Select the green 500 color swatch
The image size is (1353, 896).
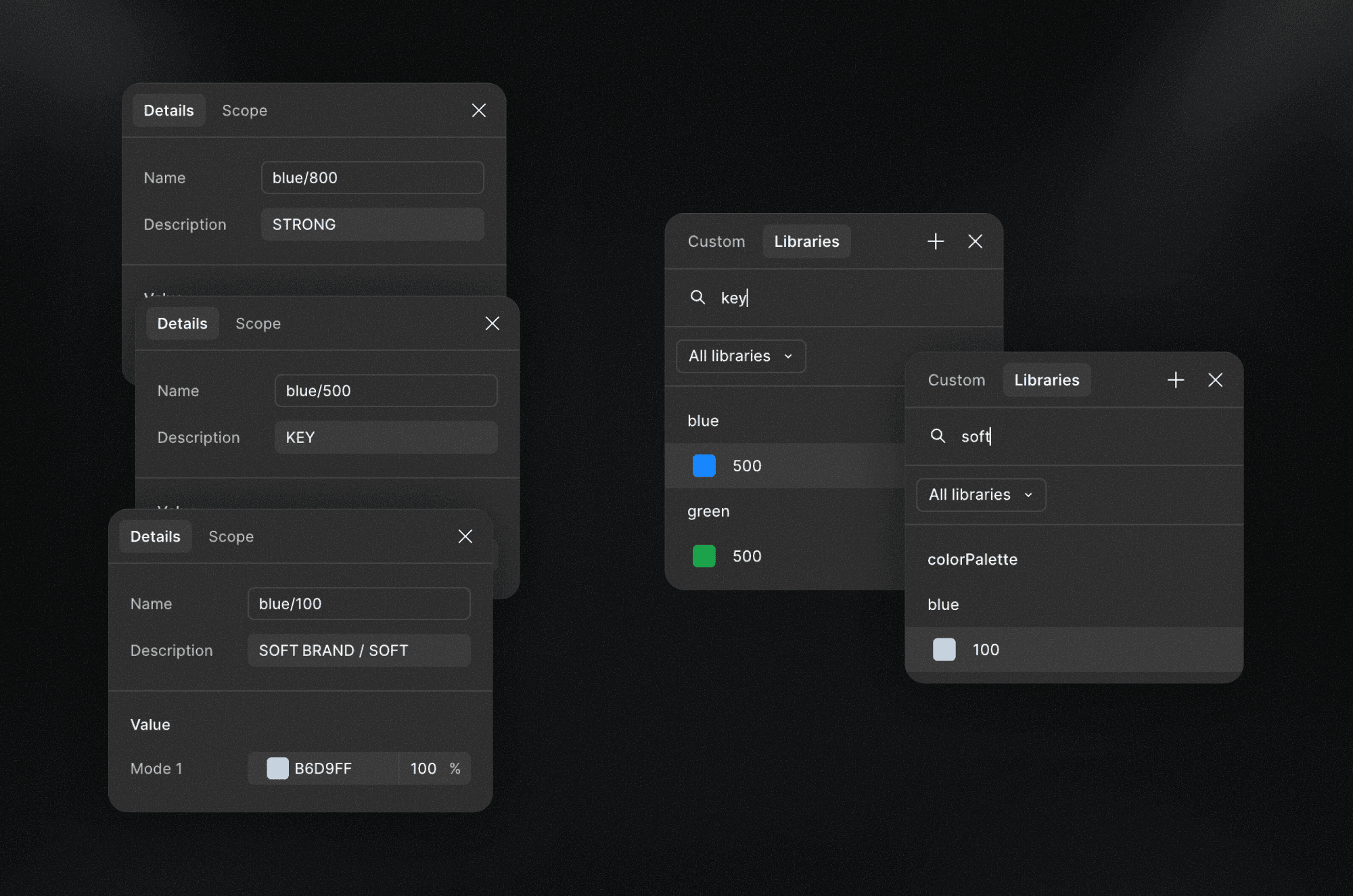pos(704,556)
